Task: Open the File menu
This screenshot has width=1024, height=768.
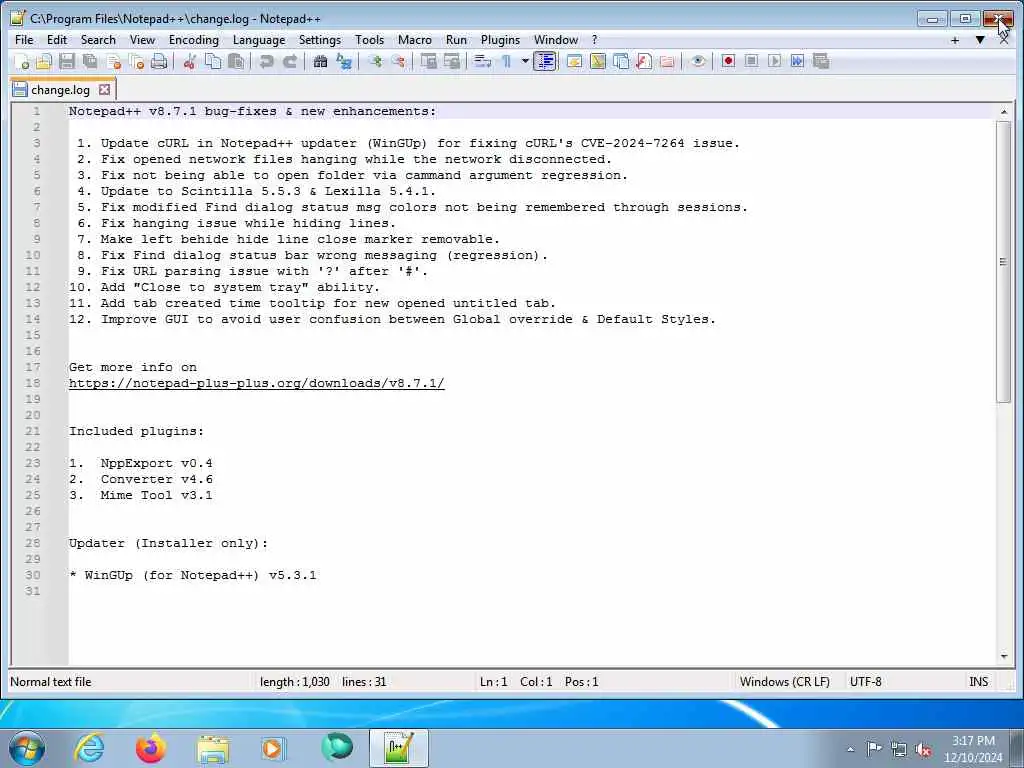Action: [24, 40]
